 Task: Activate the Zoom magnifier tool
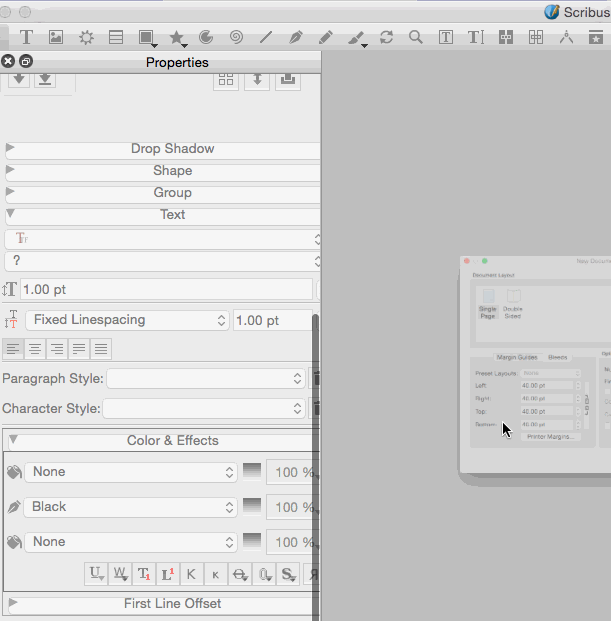click(x=415, y=38)
